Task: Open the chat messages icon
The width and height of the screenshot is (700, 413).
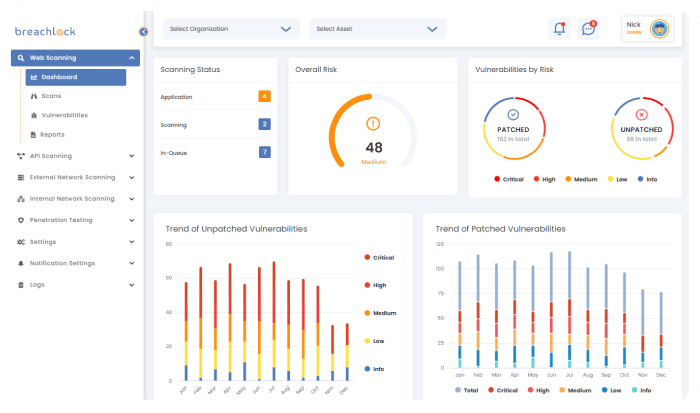Action: (x=588, y=29)
